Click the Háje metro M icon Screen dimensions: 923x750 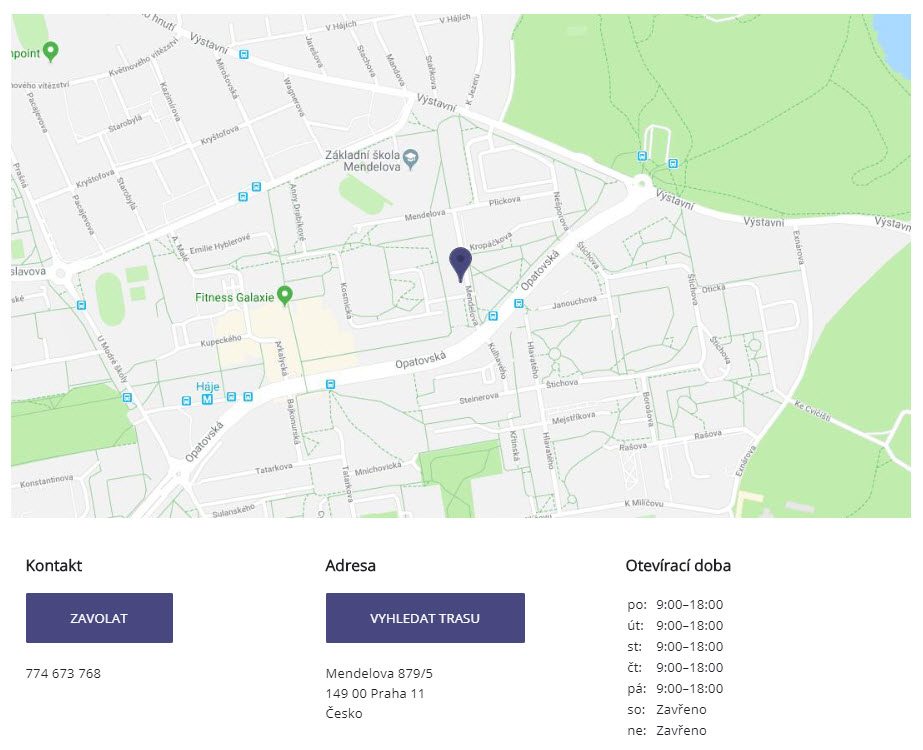[208, 398]
